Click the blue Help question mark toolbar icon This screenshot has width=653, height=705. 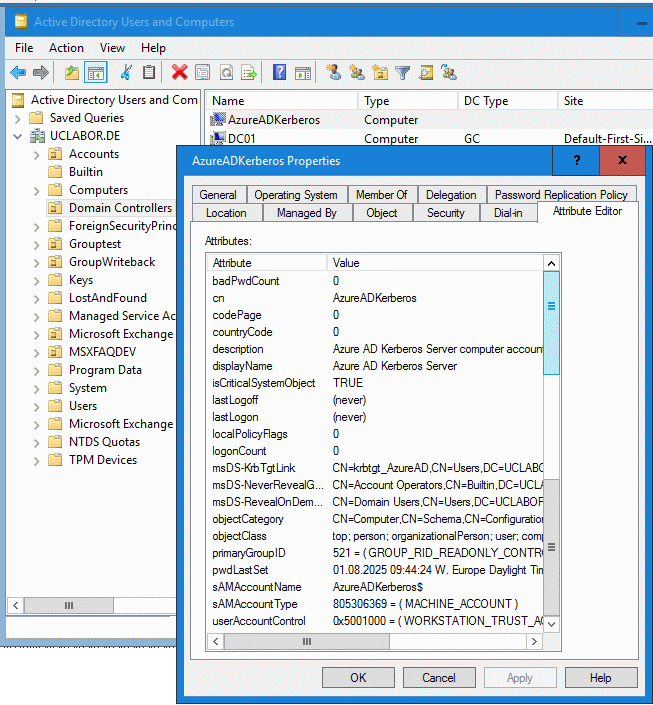coord(279,72)
